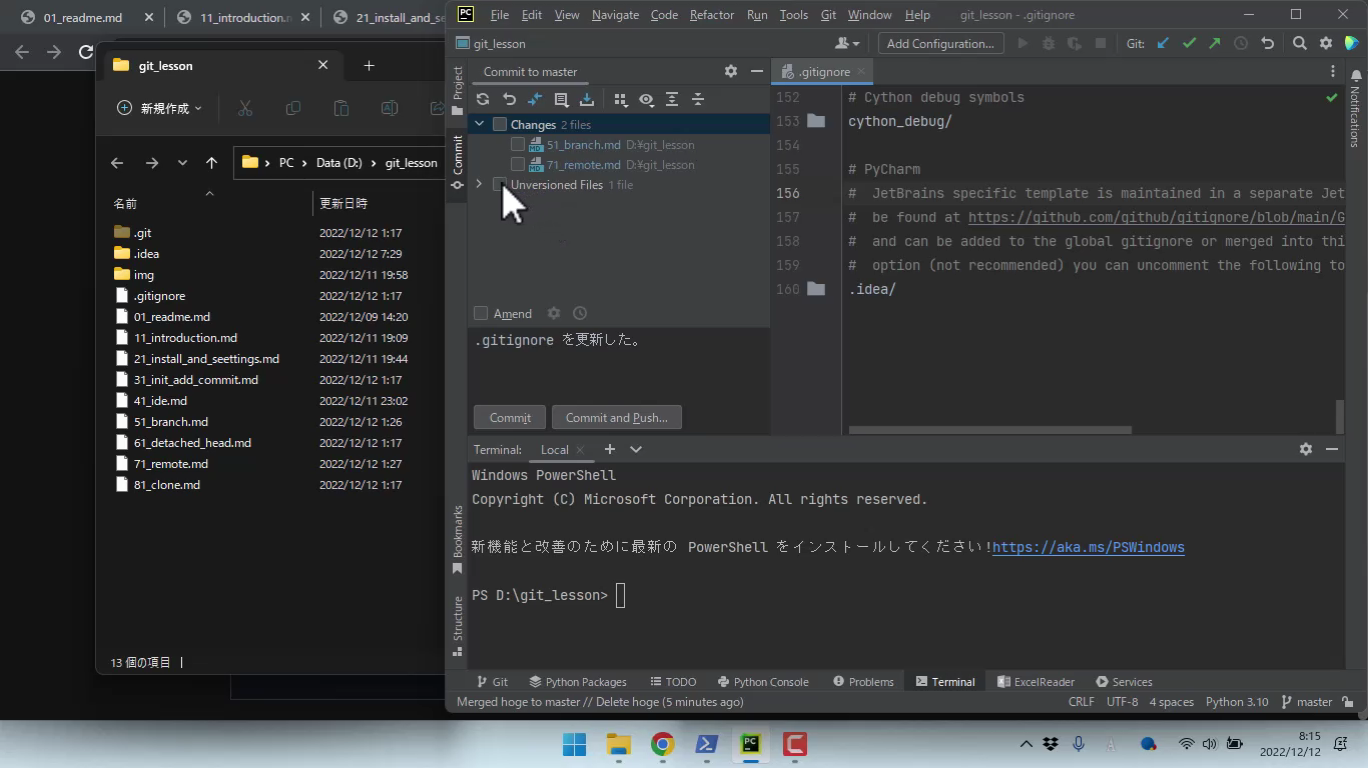
Task: Click the Refresh icon in Commit panel
Action: pyautogui.click(x=483, y=99)
